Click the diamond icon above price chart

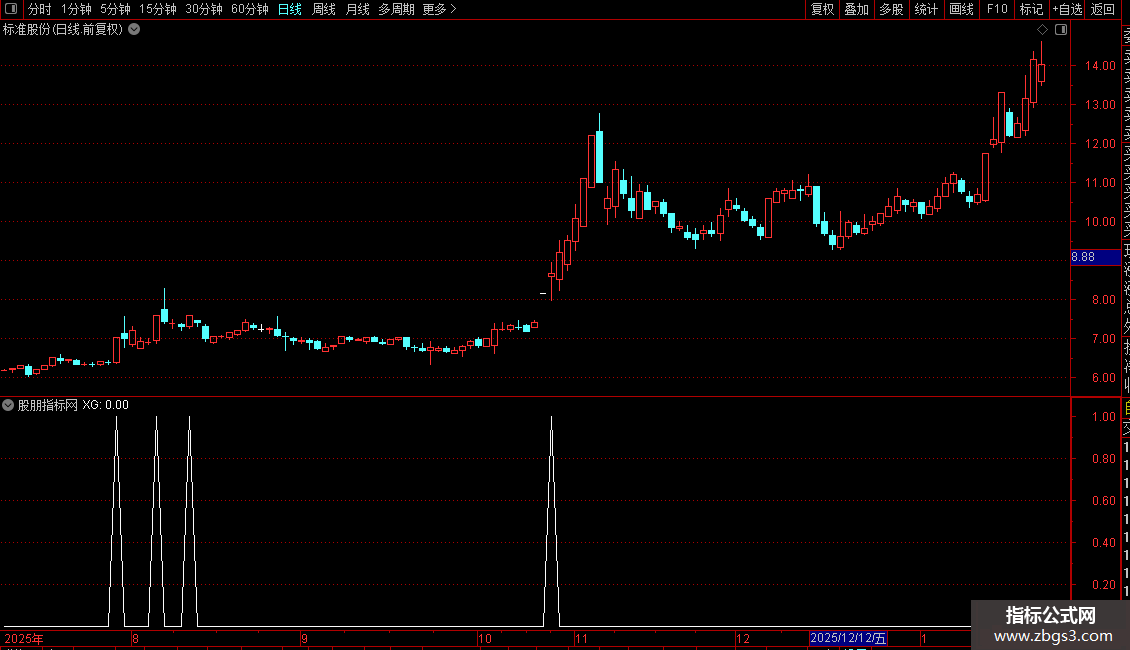click(x=1042, y=30)
